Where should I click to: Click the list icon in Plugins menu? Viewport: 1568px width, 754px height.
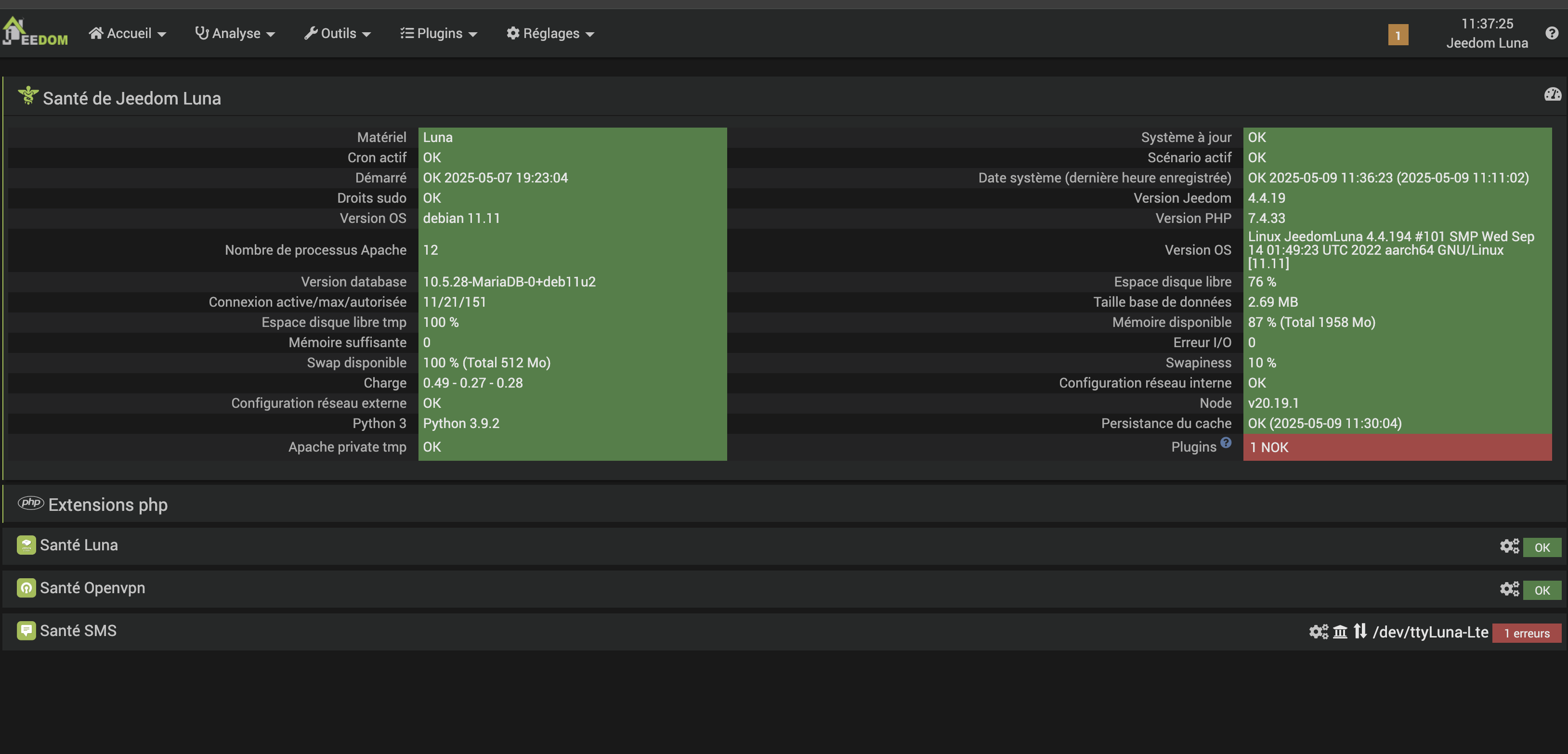406,33
